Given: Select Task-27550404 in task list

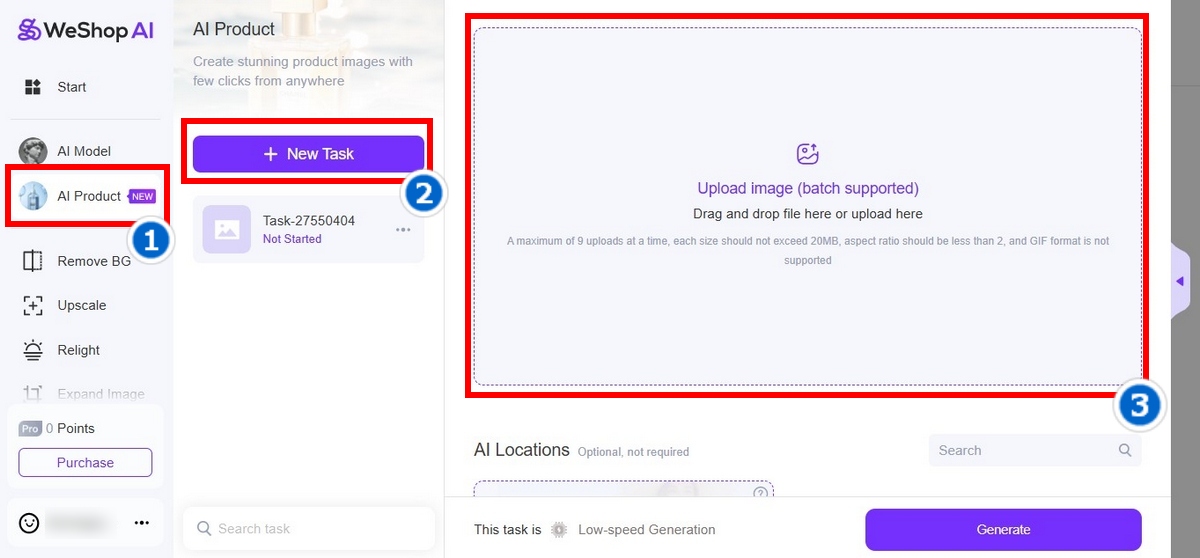Looking at the screenshot, I should [x=308, y=229].
